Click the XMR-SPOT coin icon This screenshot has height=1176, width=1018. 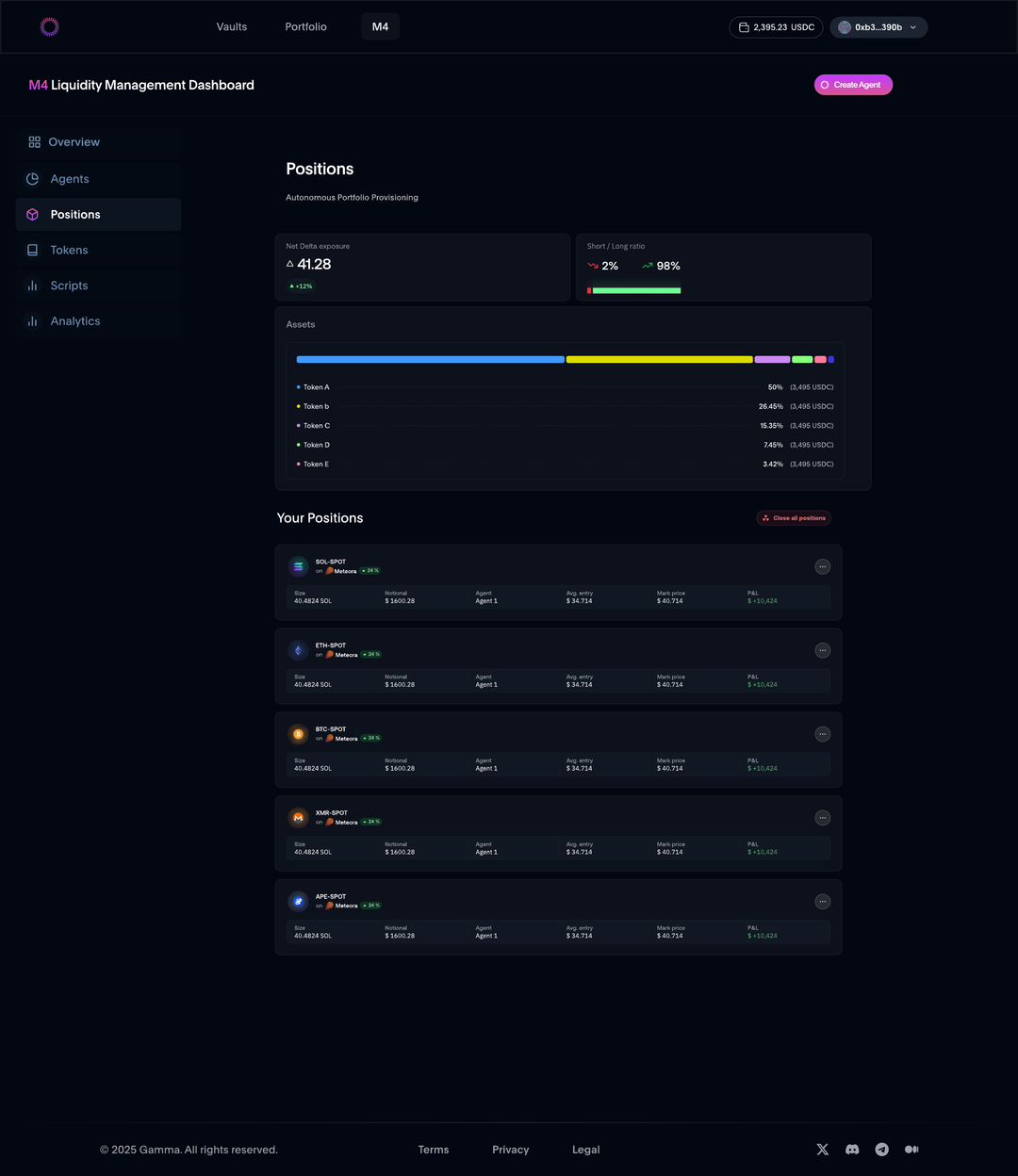pyautogui.click(x=299, y=818)
